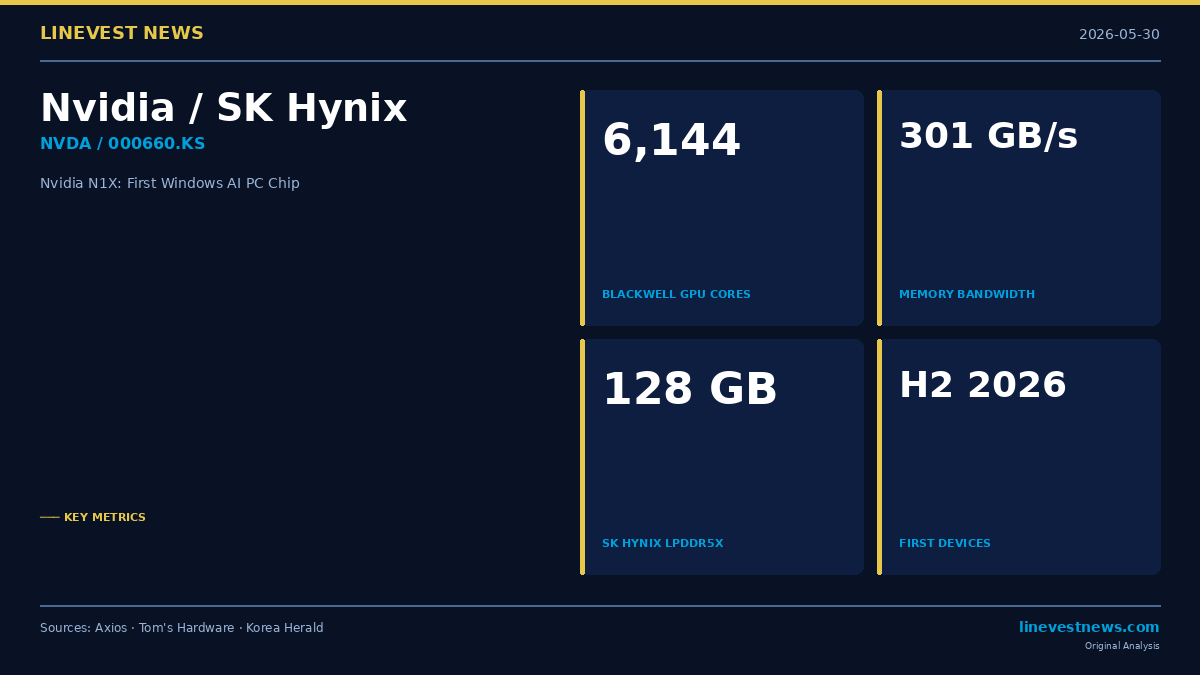Click the Original Analysis caption

click(x=1122, y=646)
